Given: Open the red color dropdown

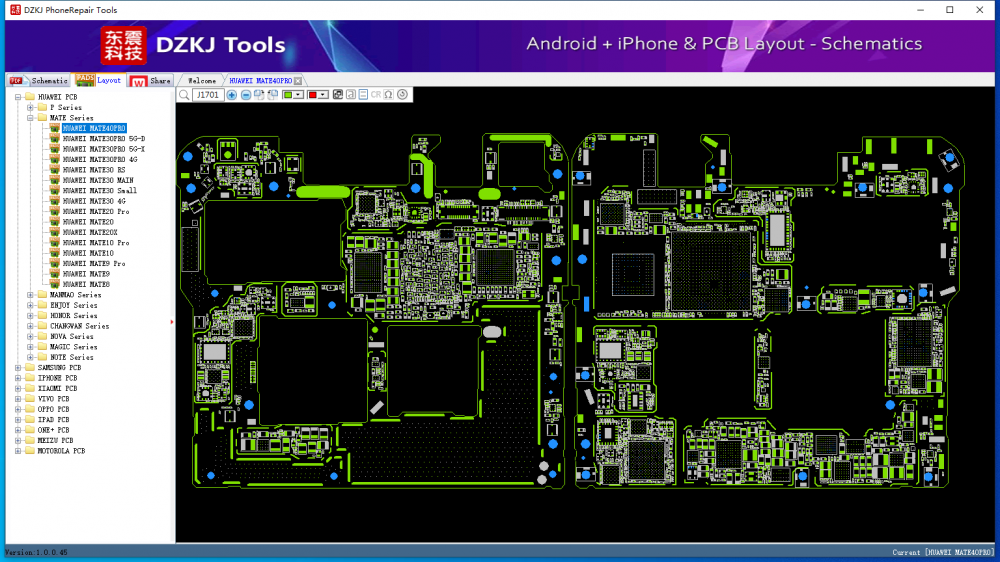Looking at the screenshot, I should point(324,95).
